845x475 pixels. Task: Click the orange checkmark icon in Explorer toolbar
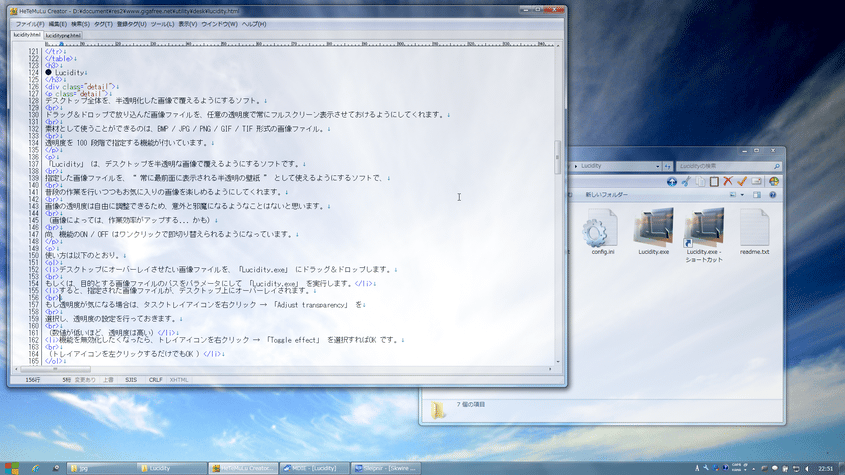point(742,182)
